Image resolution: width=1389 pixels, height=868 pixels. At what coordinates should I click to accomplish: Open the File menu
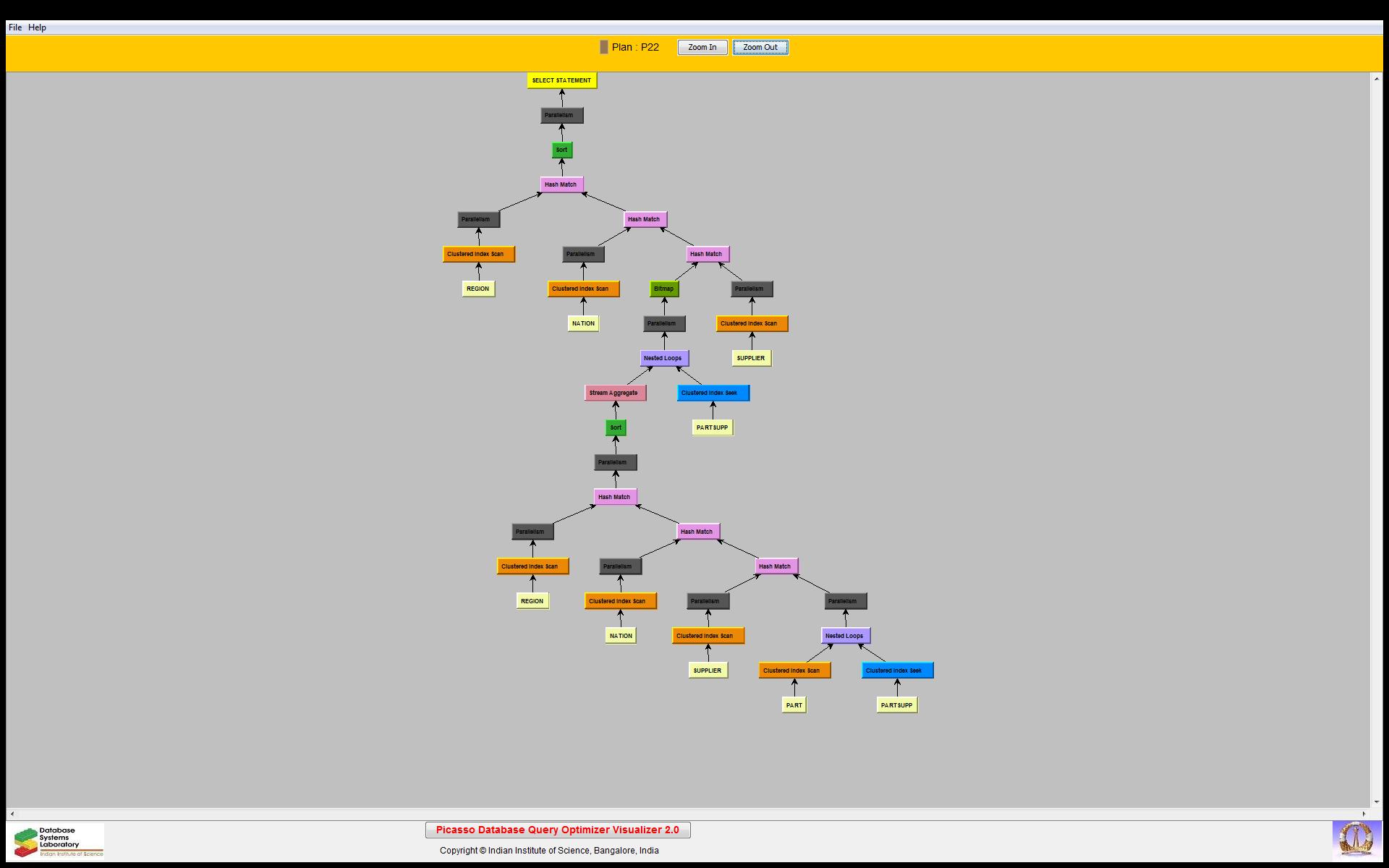[14, 27]
